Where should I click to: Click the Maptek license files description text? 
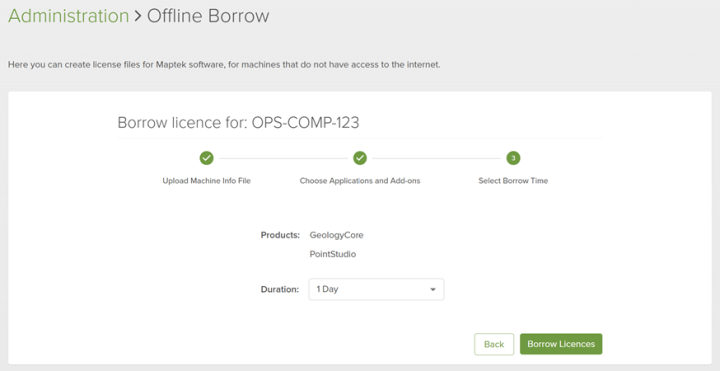pos(224,65)
